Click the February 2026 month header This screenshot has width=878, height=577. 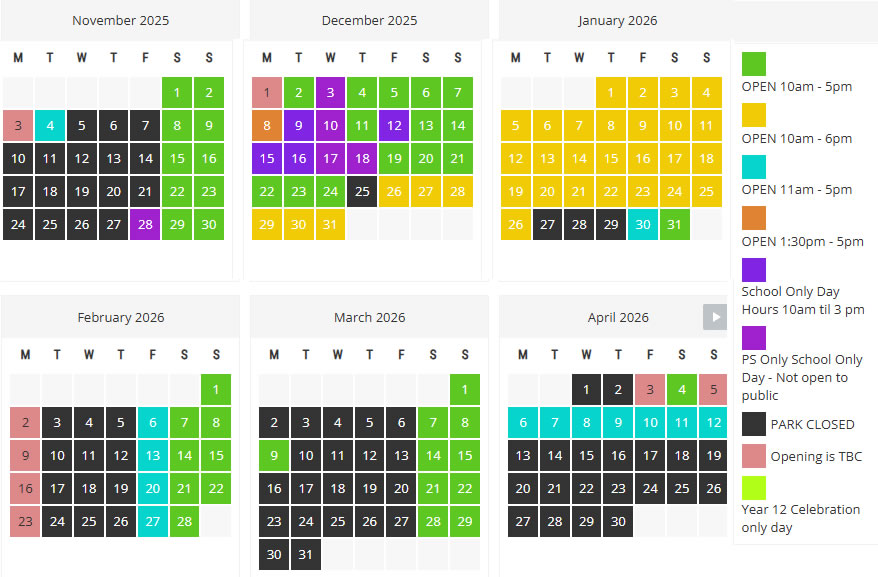[x=120, y=317]
